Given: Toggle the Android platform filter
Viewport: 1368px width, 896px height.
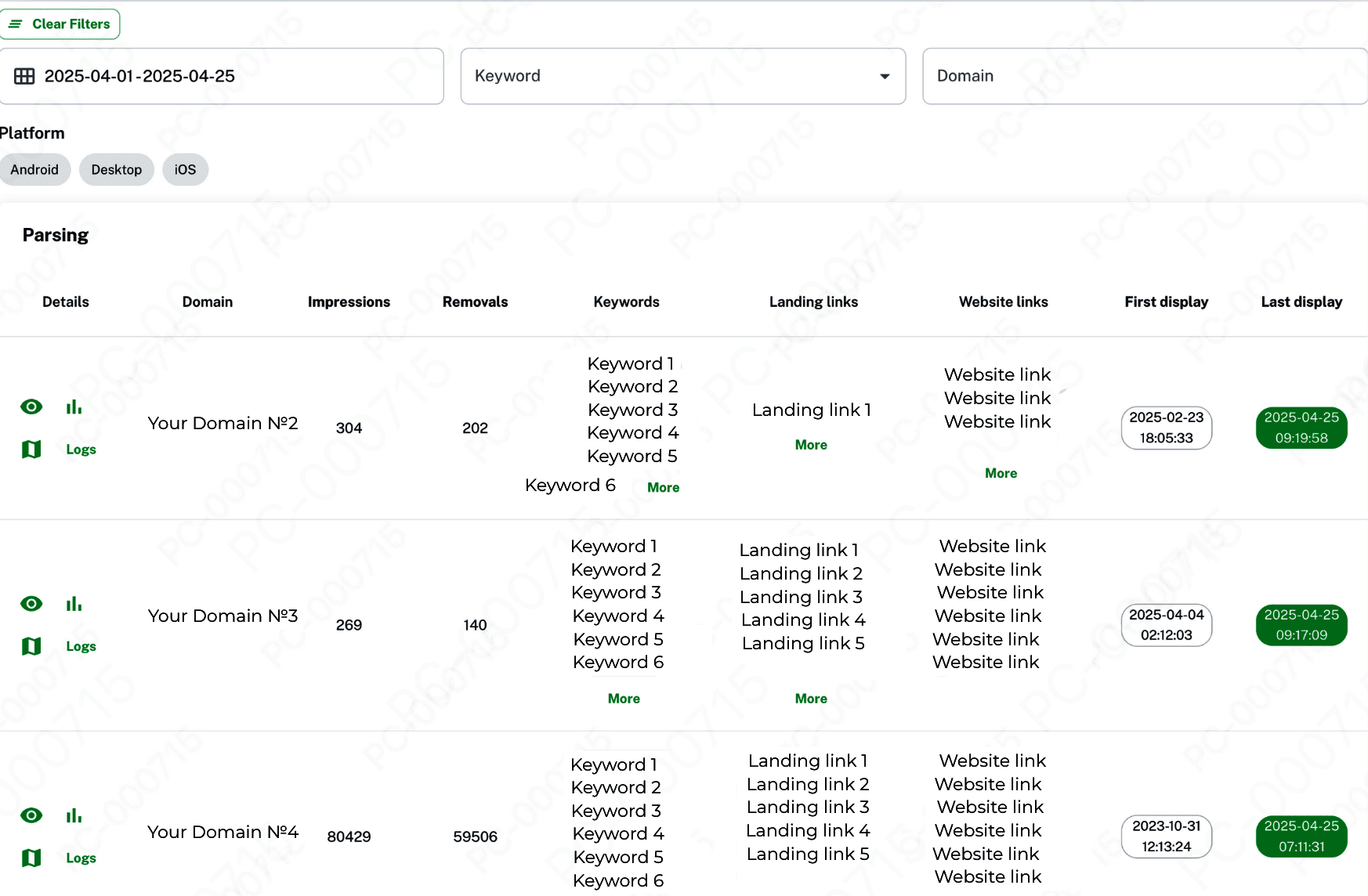Looking at the screenshot, I should [x=34, y=170].
